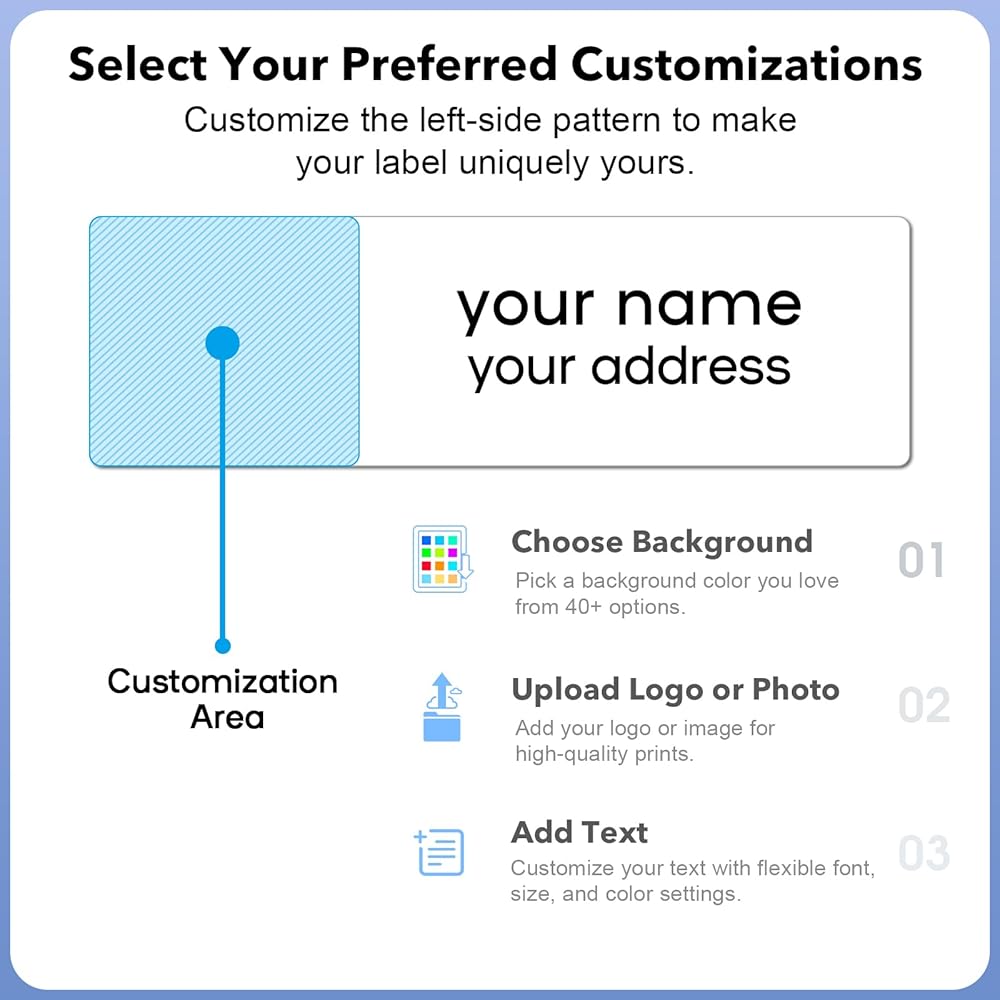
Task: Select the "Choose Background" heading
Action: [661, 542]
